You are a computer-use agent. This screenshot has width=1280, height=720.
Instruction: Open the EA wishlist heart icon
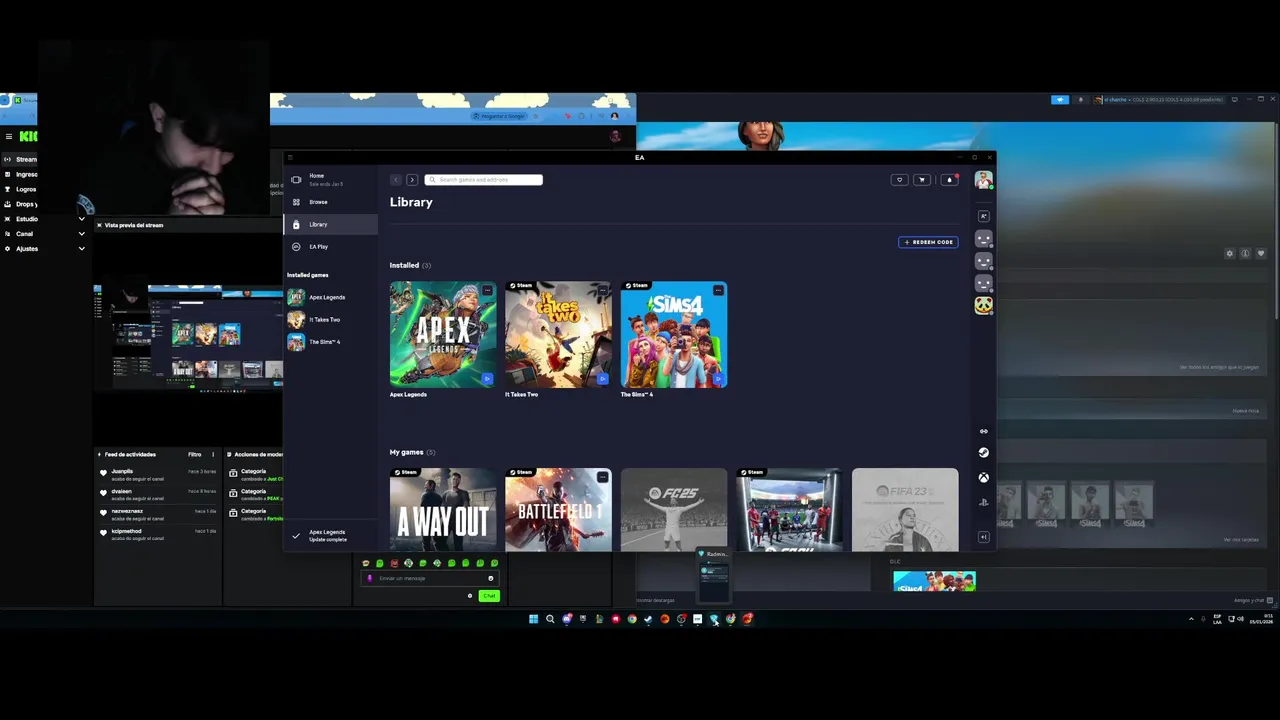coord(899,180)
